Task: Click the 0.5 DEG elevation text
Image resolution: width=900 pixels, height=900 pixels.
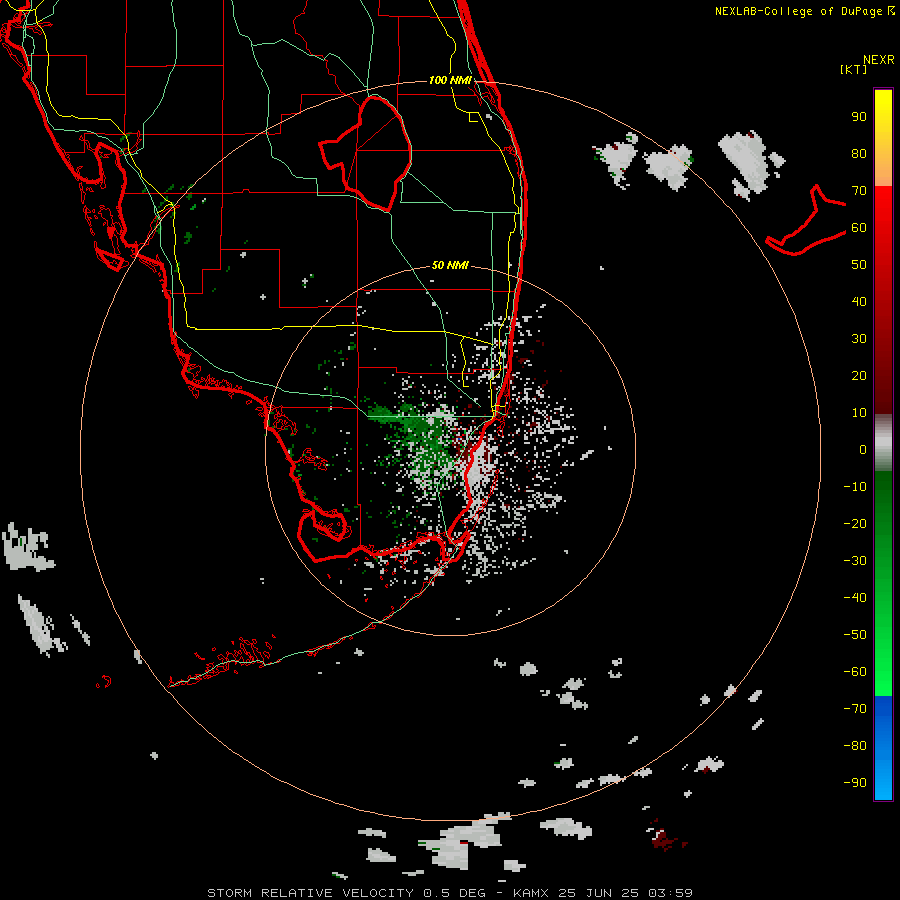Action: [x=454, y=893]
